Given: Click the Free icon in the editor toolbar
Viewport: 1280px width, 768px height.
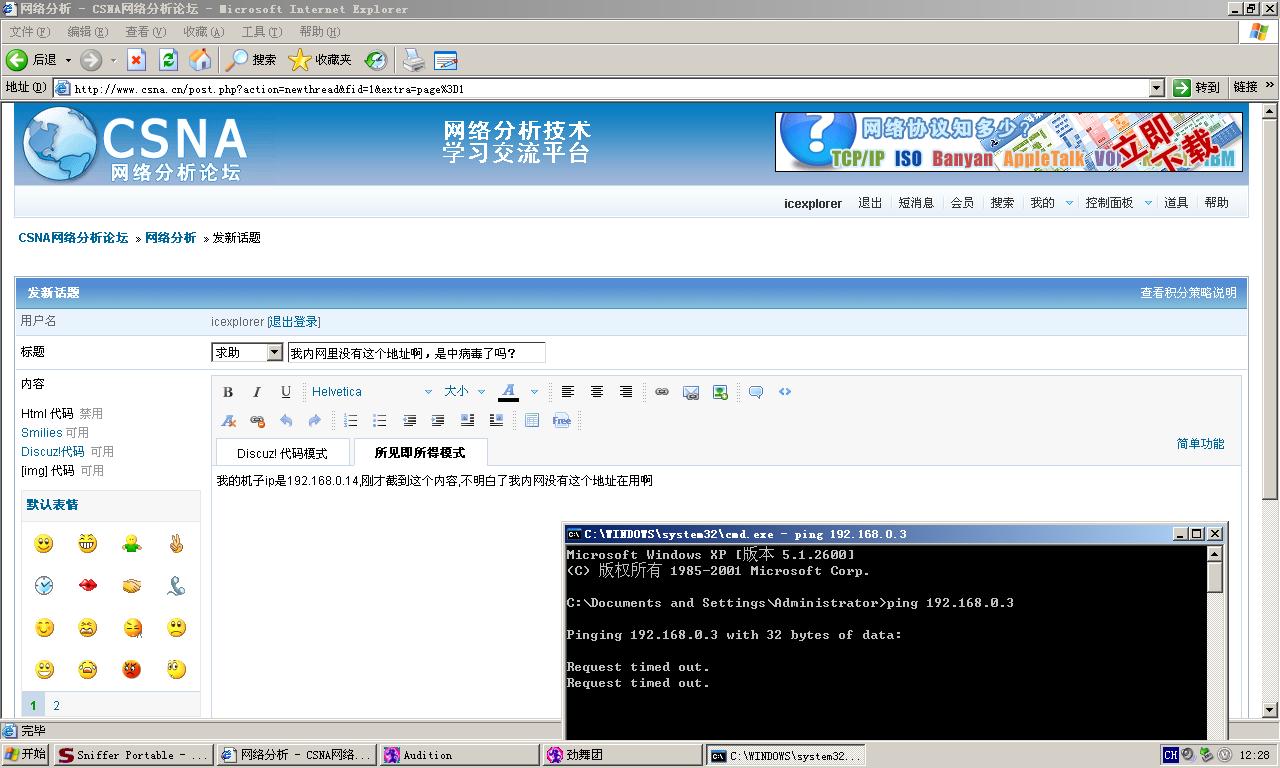Looking at the screenshot, I should point(562,421).
